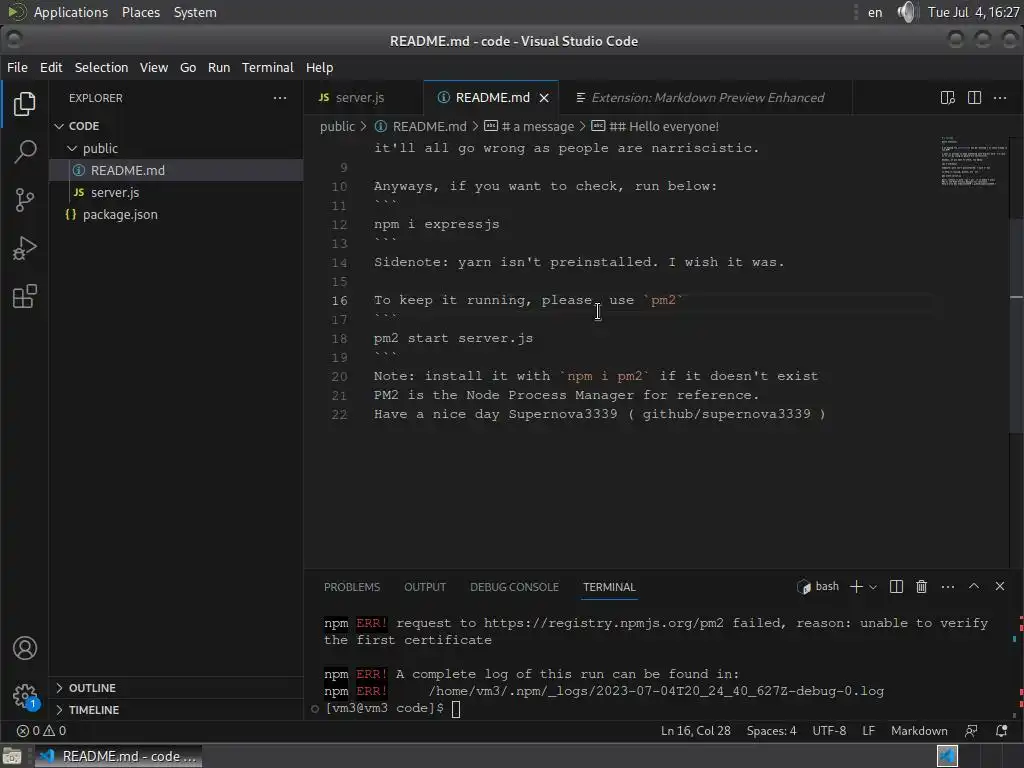1024x768 pixels.
Task: Open the File menu
Action: tap(17, 67)
